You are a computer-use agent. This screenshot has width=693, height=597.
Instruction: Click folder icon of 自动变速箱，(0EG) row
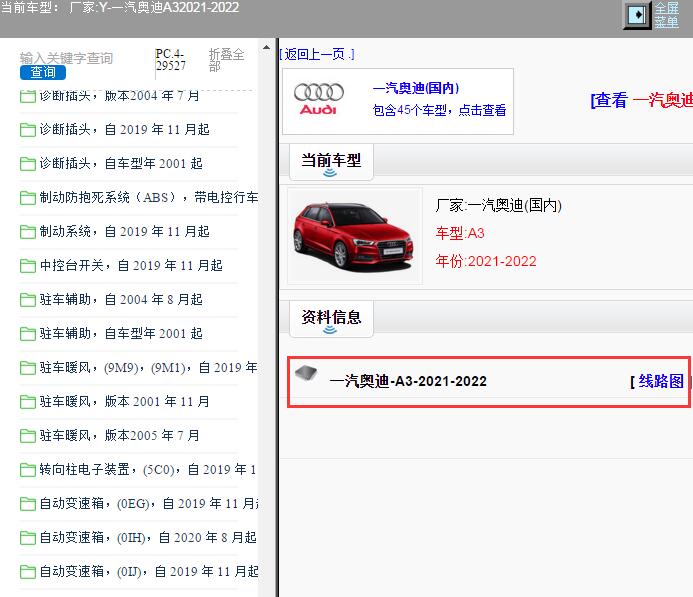[28, 504]
